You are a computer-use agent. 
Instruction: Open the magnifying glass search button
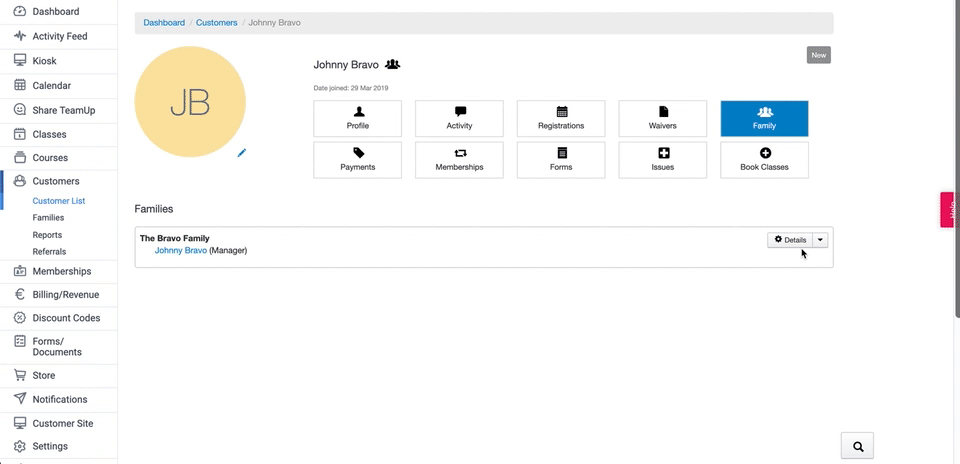857,446
